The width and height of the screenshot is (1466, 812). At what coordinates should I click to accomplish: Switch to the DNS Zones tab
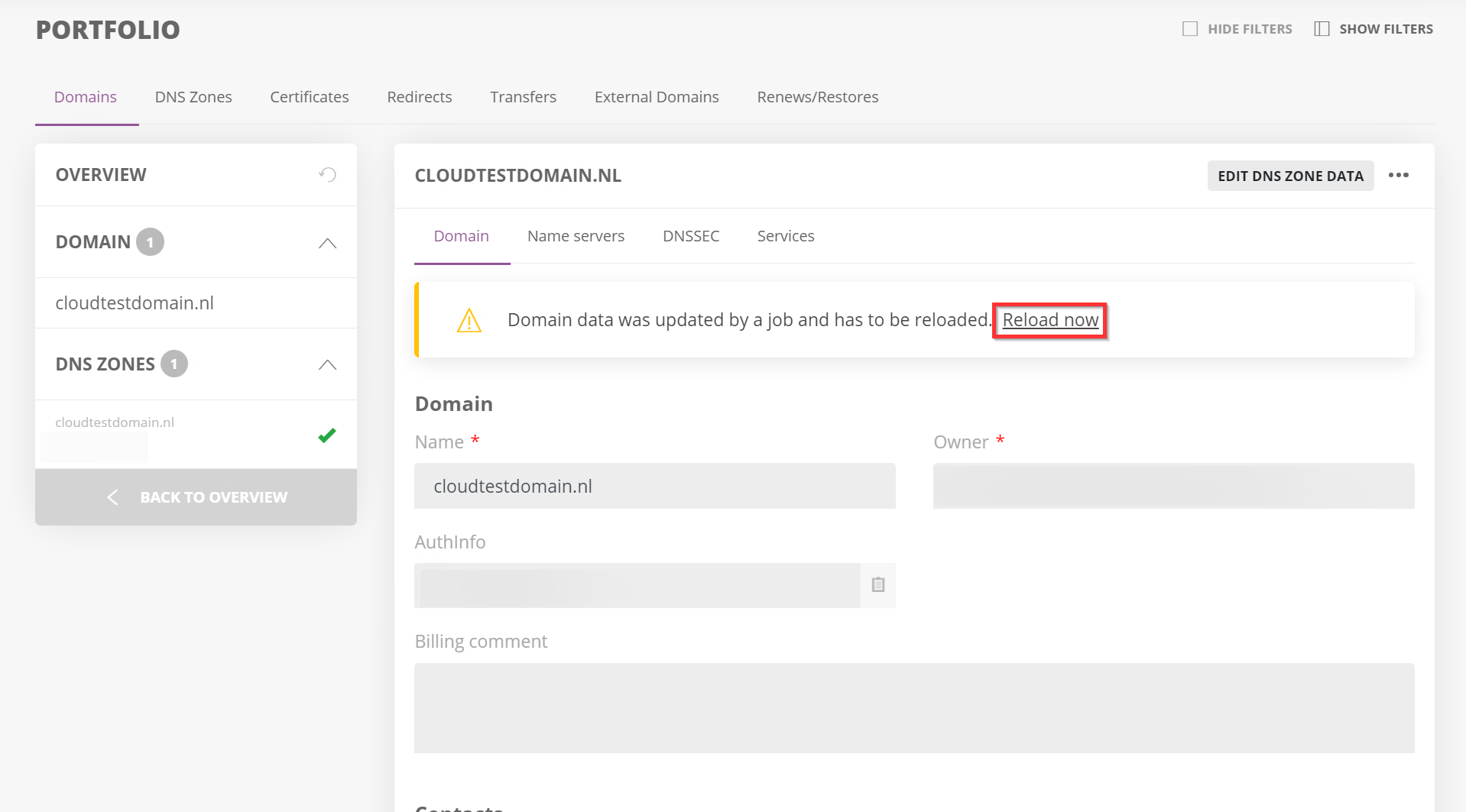pos(193,97)
